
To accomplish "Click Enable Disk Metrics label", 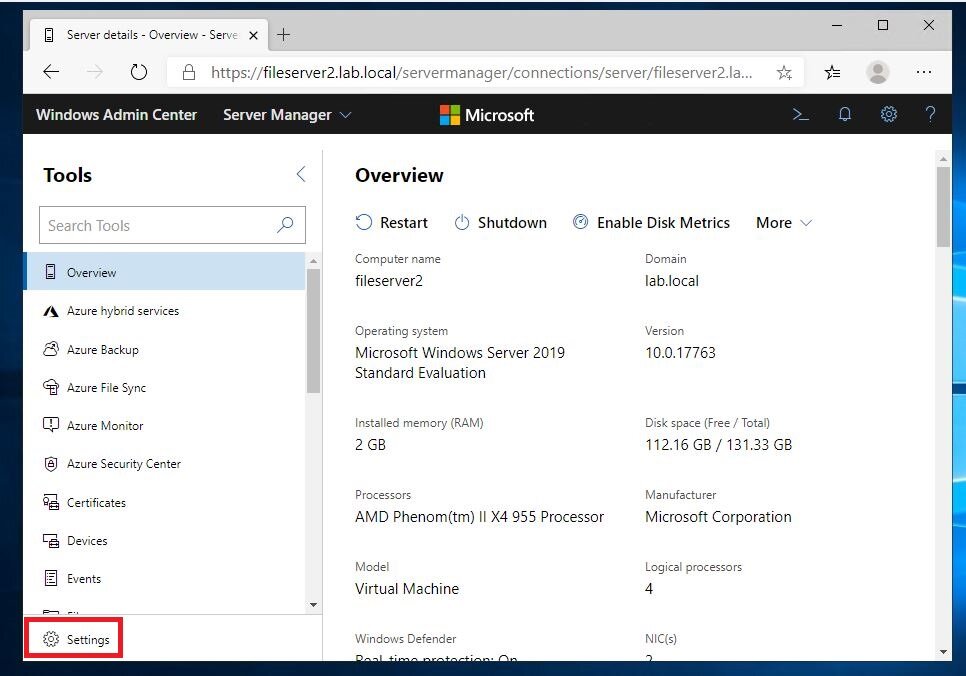I will pos(663,222).
